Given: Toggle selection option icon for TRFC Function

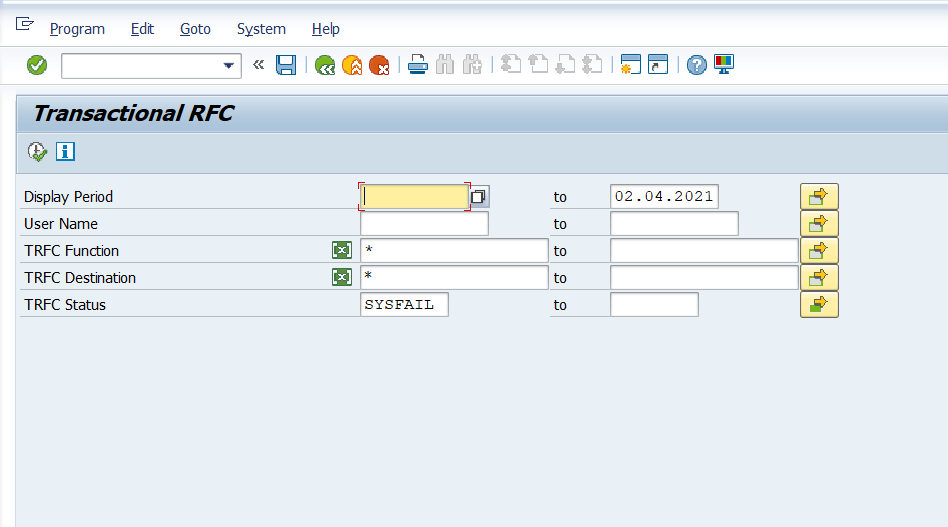Looking at the screenshot, I should pyautogui.click(x=342, y=250).
